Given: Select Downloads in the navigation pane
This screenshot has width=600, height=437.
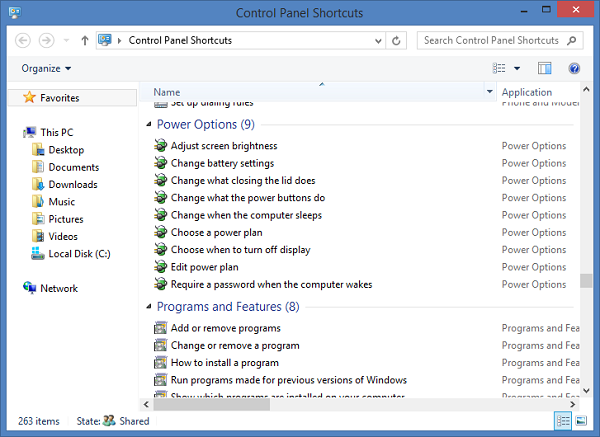Looking at the screenshot, I should pyautogui.click(x=72, y=185).
